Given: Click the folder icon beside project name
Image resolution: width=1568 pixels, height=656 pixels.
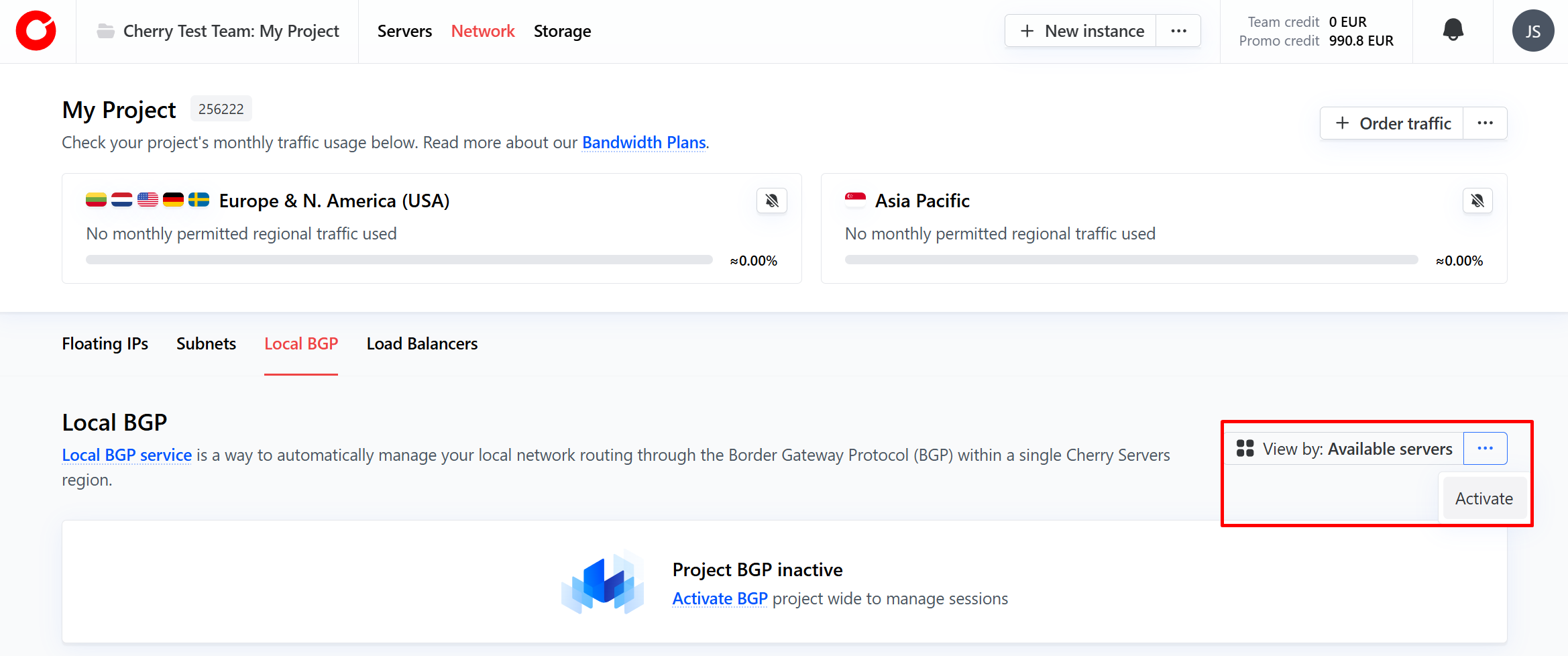Looking at the screenshot, I should pos(105,31).
